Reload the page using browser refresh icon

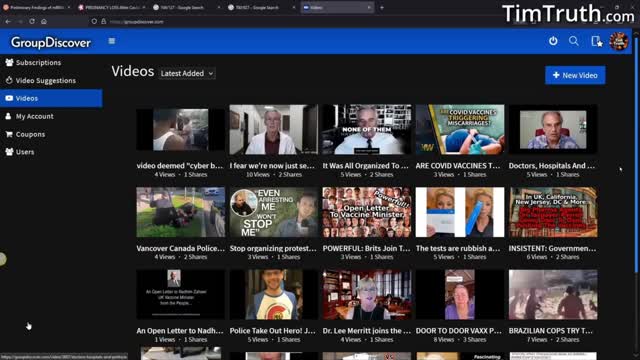point(32,21)
